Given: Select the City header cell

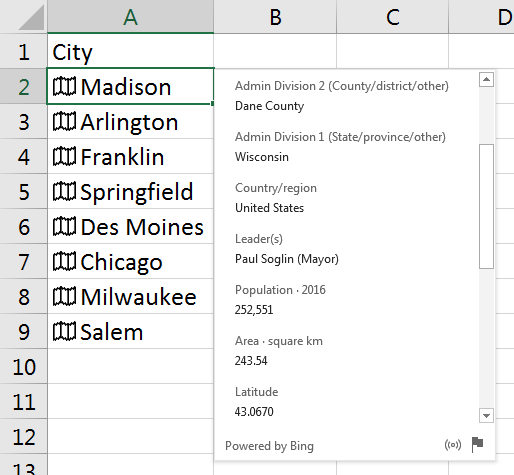Looking at the screenshot, I should 130,51.
